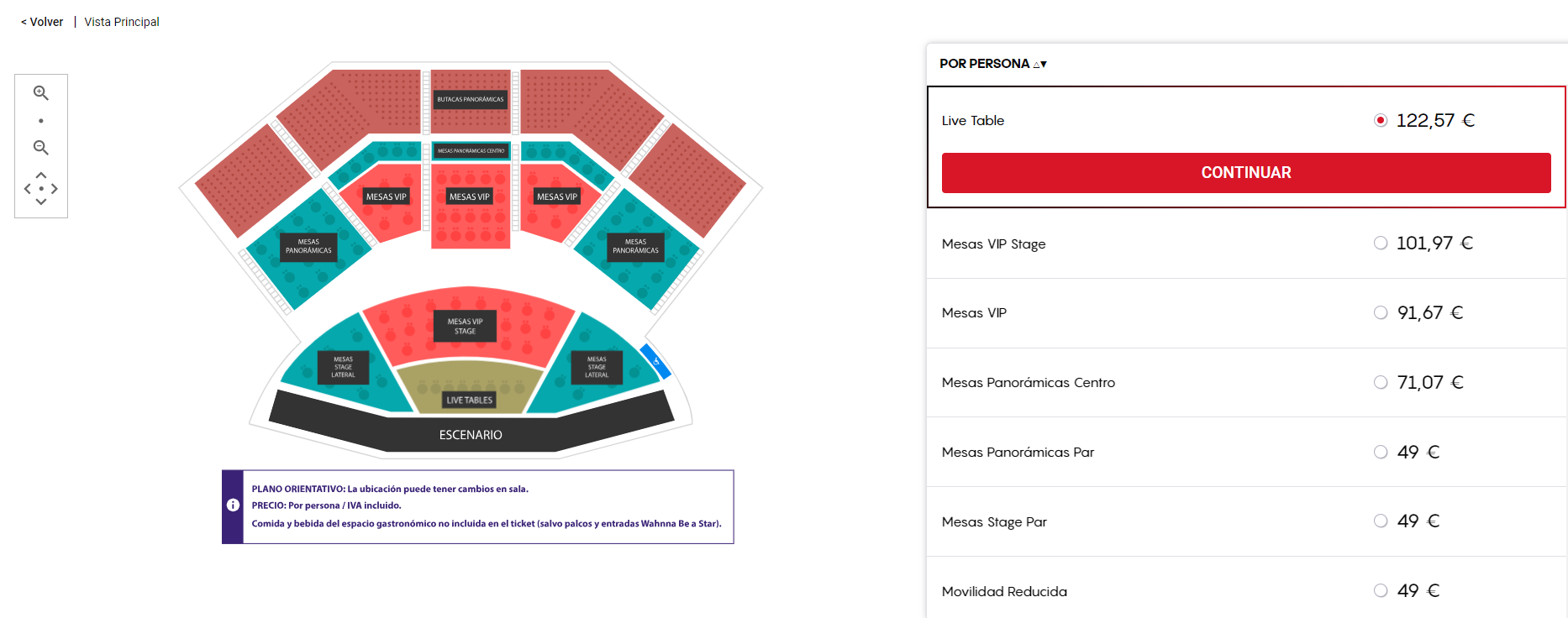The image size is (1568, 618).
Task: Open the POR PERSONA sort dropdown
Action: (993, 64)
